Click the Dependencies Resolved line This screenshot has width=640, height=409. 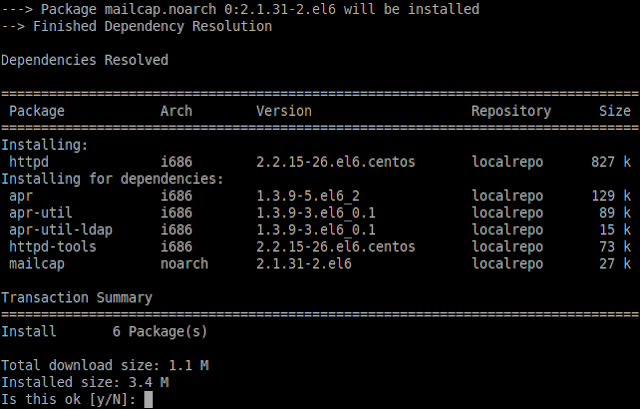pos(84,60)
